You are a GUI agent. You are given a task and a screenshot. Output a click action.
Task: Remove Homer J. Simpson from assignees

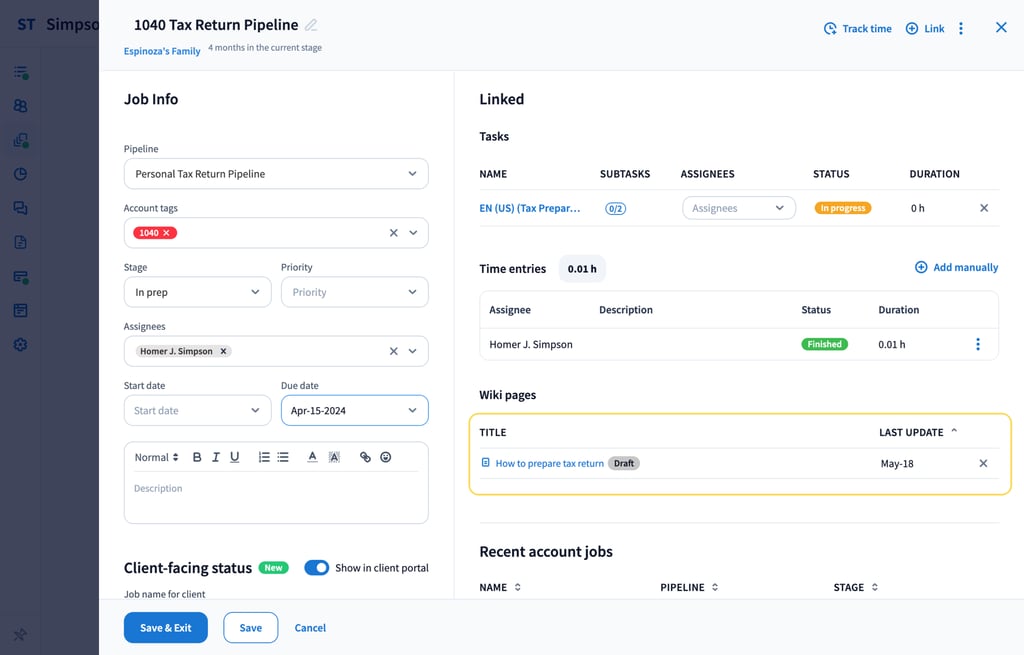point(223,352)
